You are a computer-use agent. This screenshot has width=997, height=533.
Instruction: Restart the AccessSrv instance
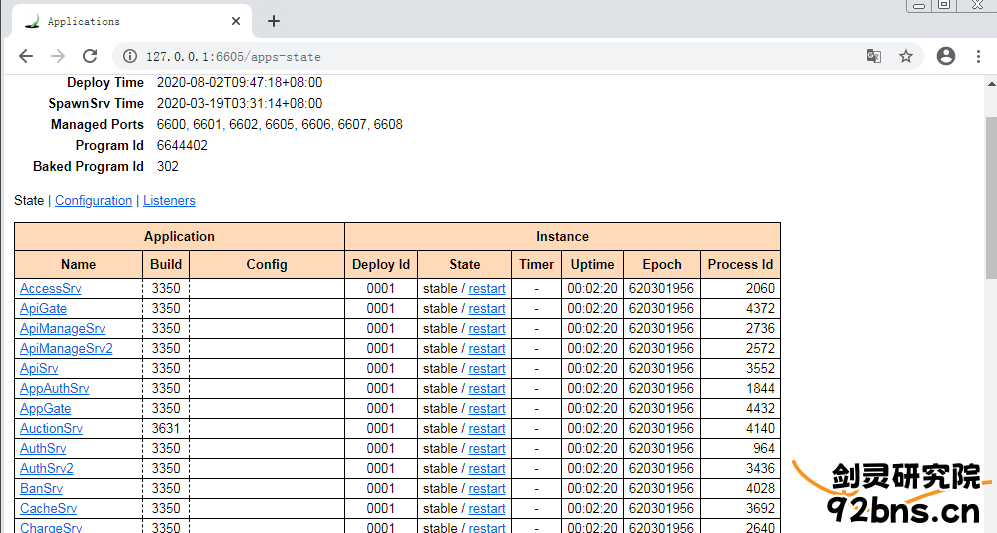(487, 288)
